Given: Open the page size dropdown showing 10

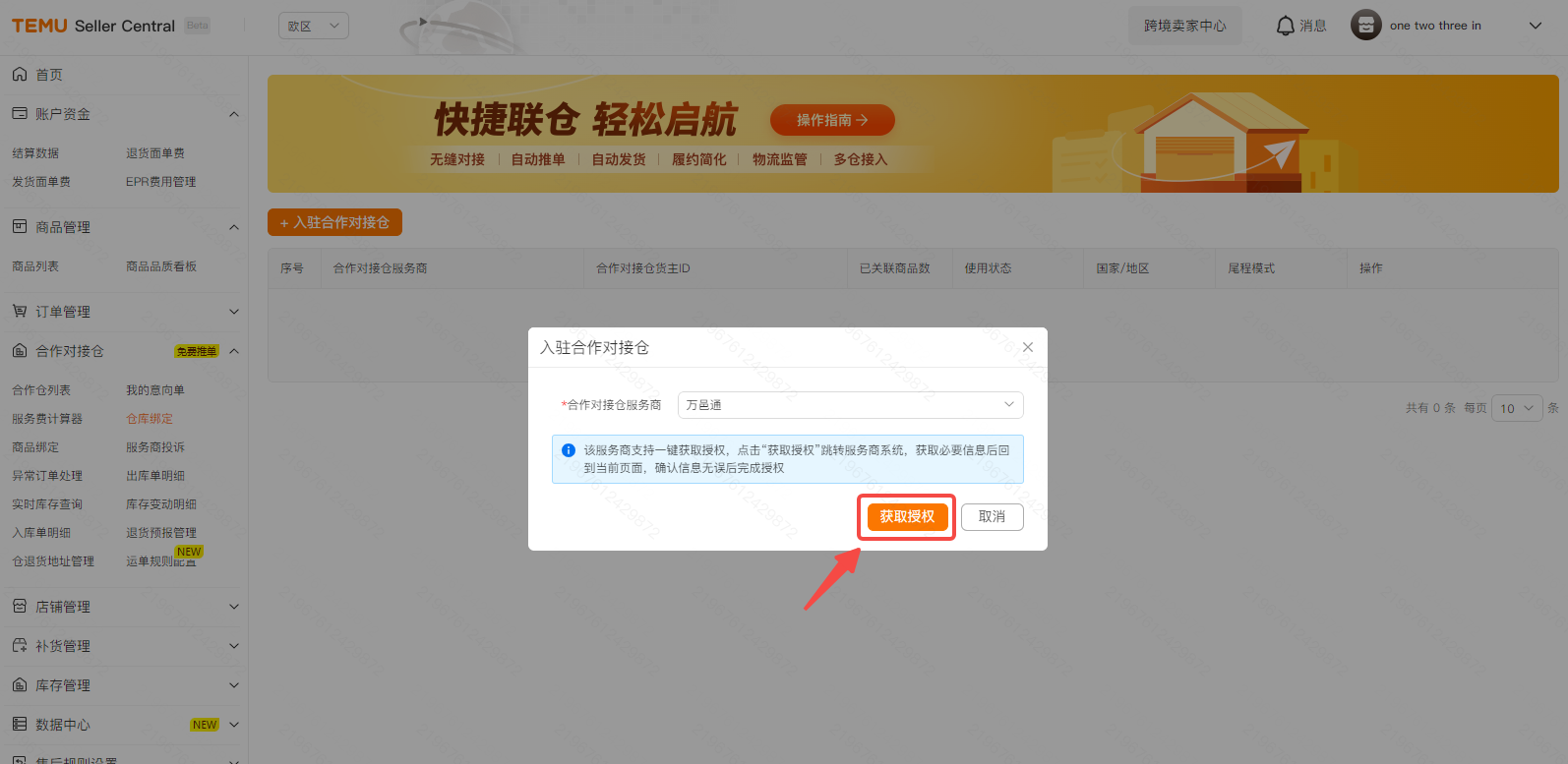Looking at the screenshot, I should coord(1517,408).
